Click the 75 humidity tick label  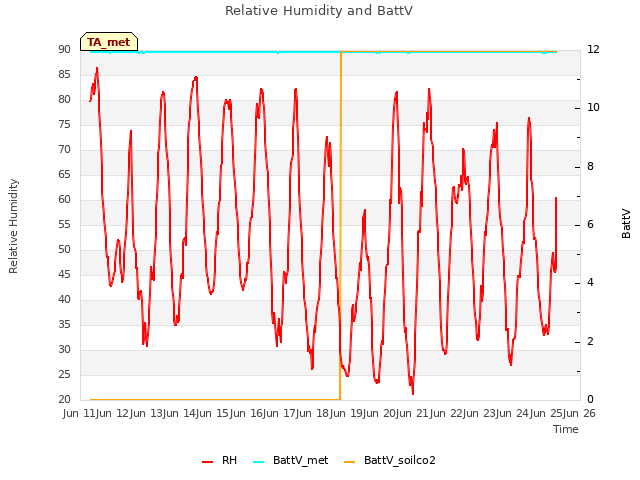(x=64, y=124)
